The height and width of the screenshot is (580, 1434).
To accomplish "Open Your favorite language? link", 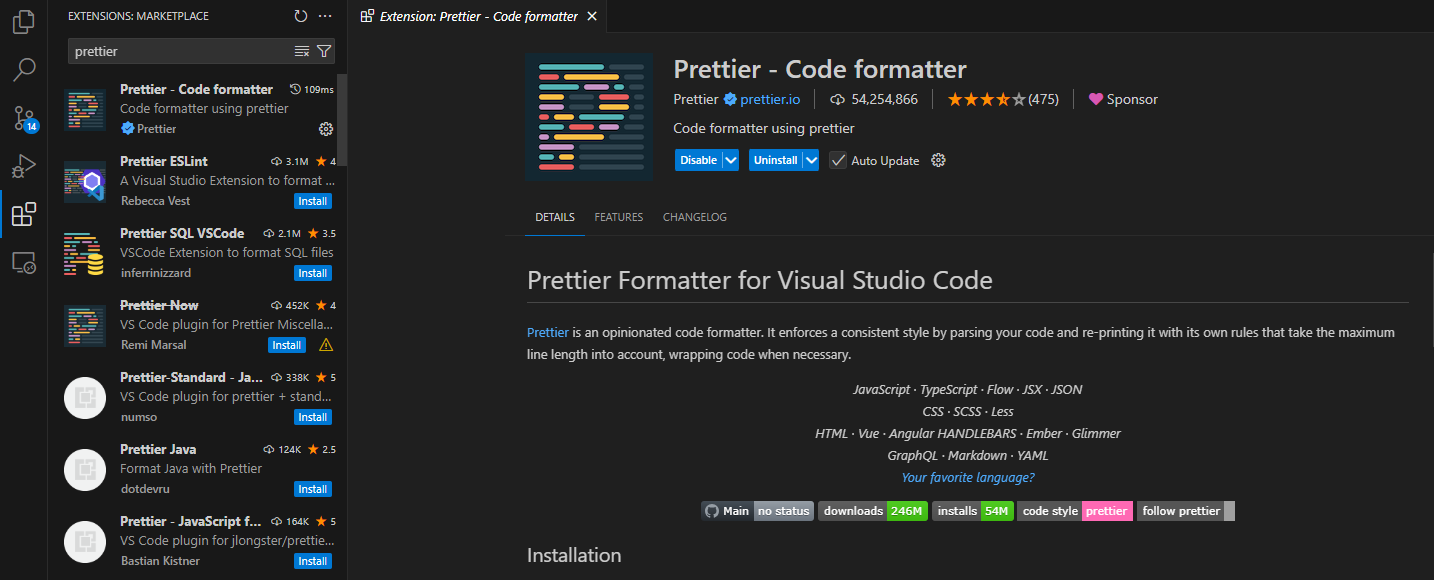I will 968,477.
